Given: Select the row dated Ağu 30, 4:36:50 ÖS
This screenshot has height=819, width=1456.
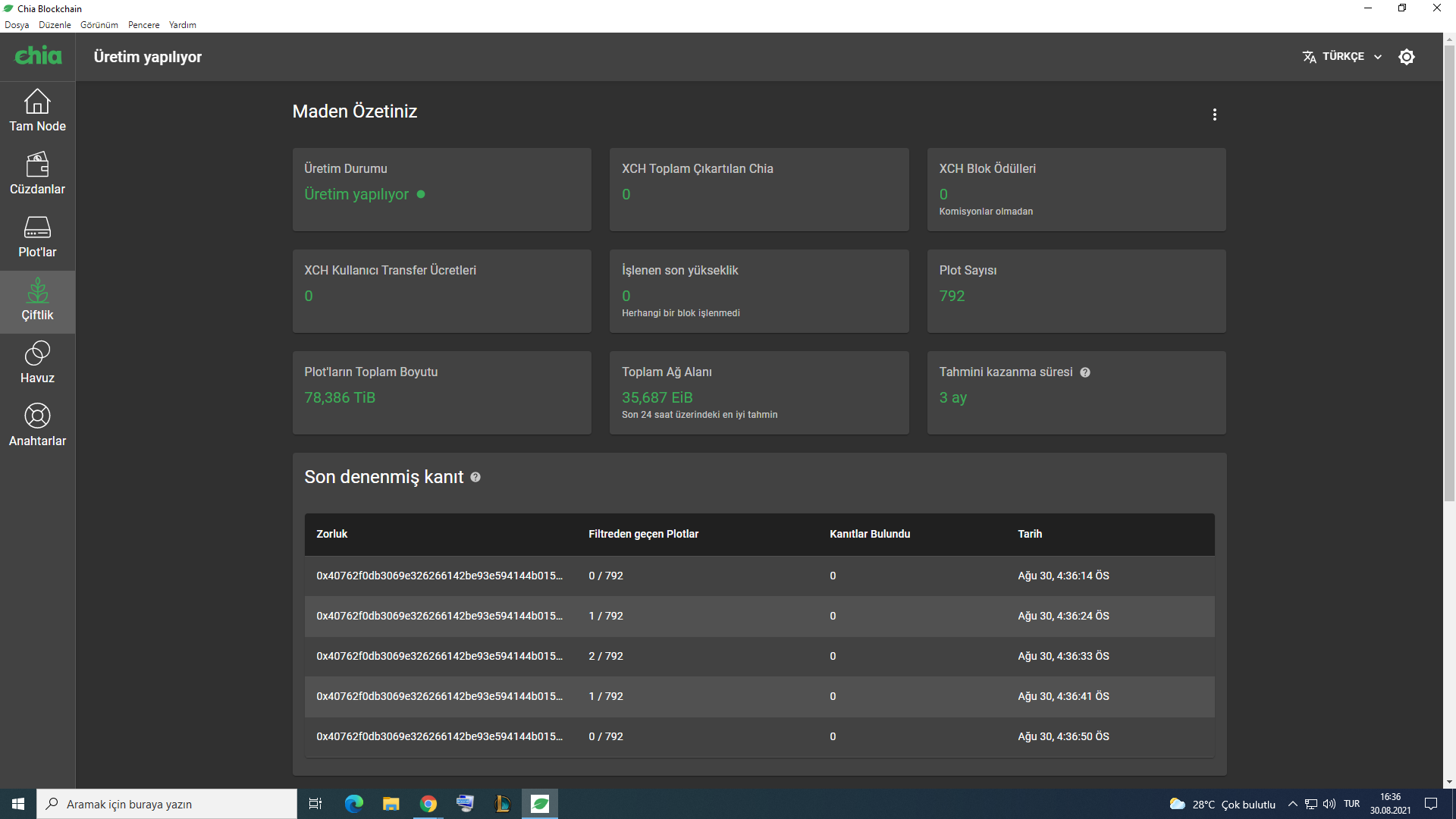Looking at the screenshot, I should [x=759, y=737].
